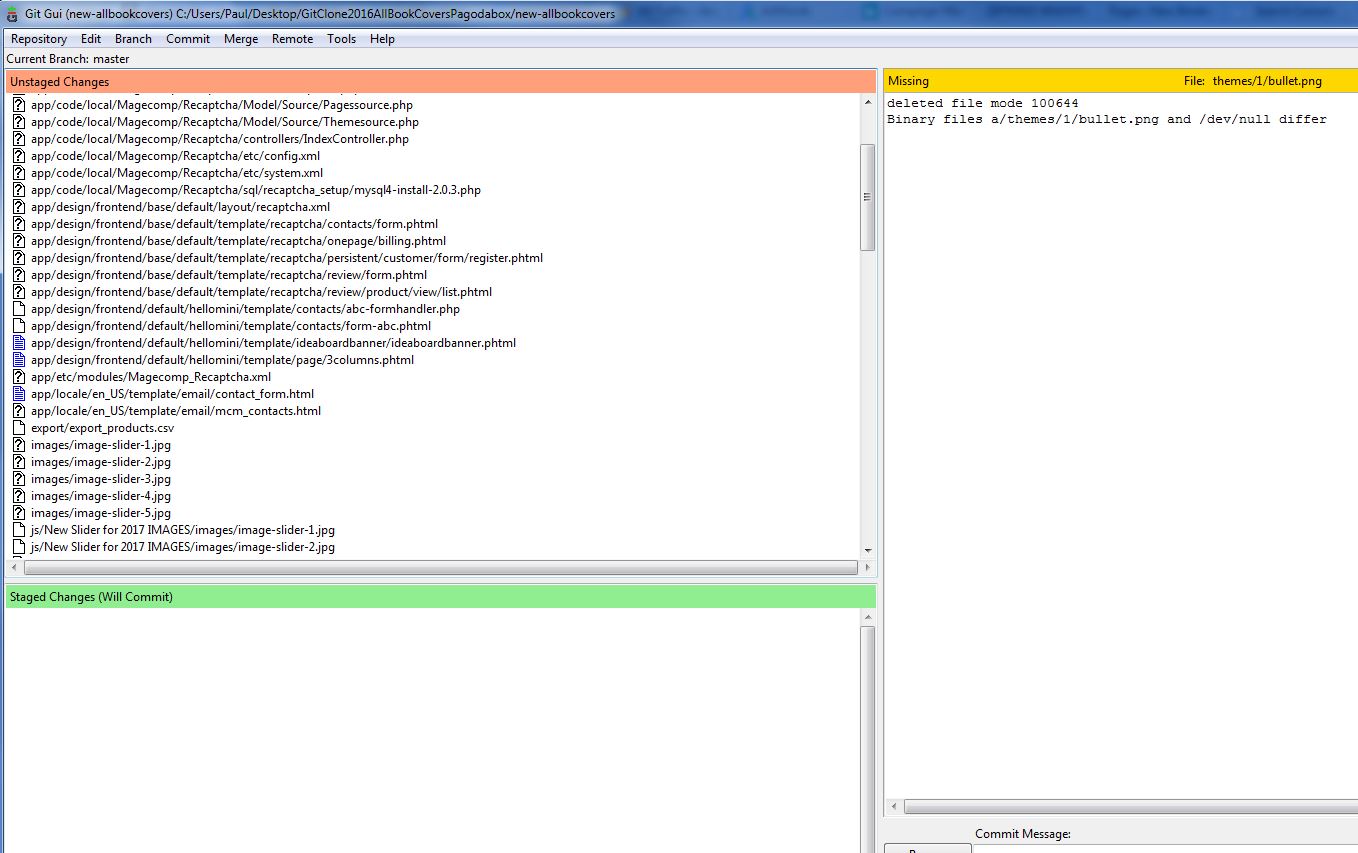Screen dimensions: 1358x853
Task: Click the Unstaged Changes header
Action: 440,82
